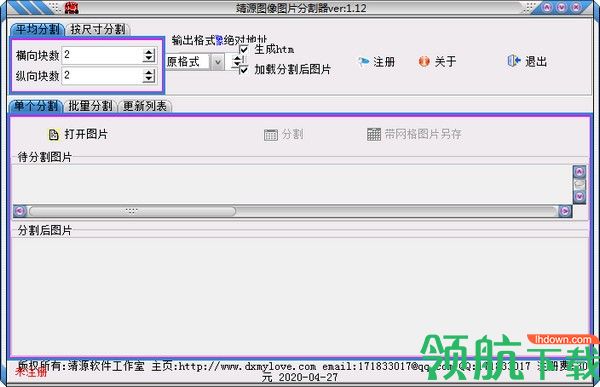
Task: Select the 单个分割 tab
Action: tap(36, 106)
